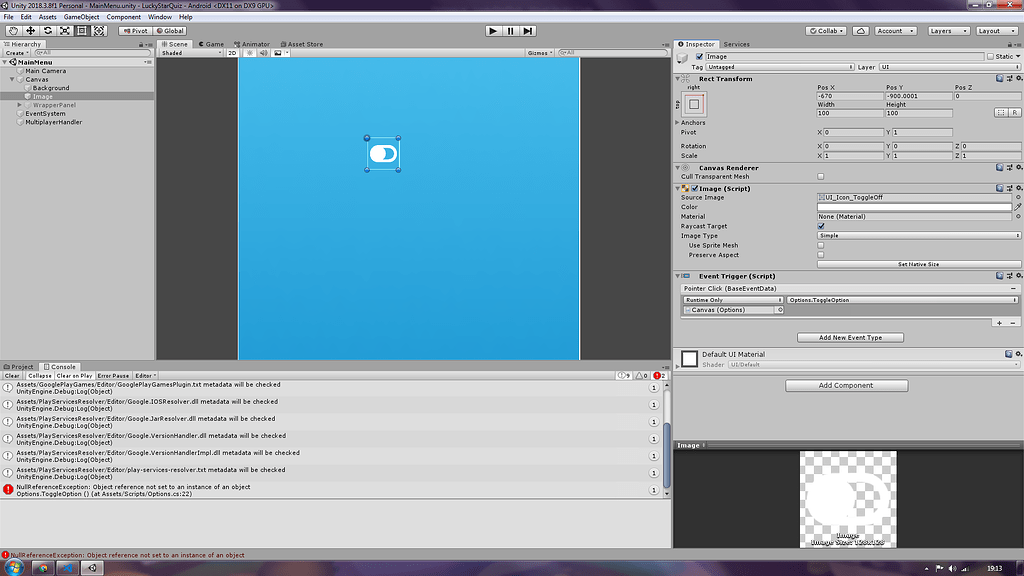Expand the Canvas object in the Hierarchy

pos(10,78)
